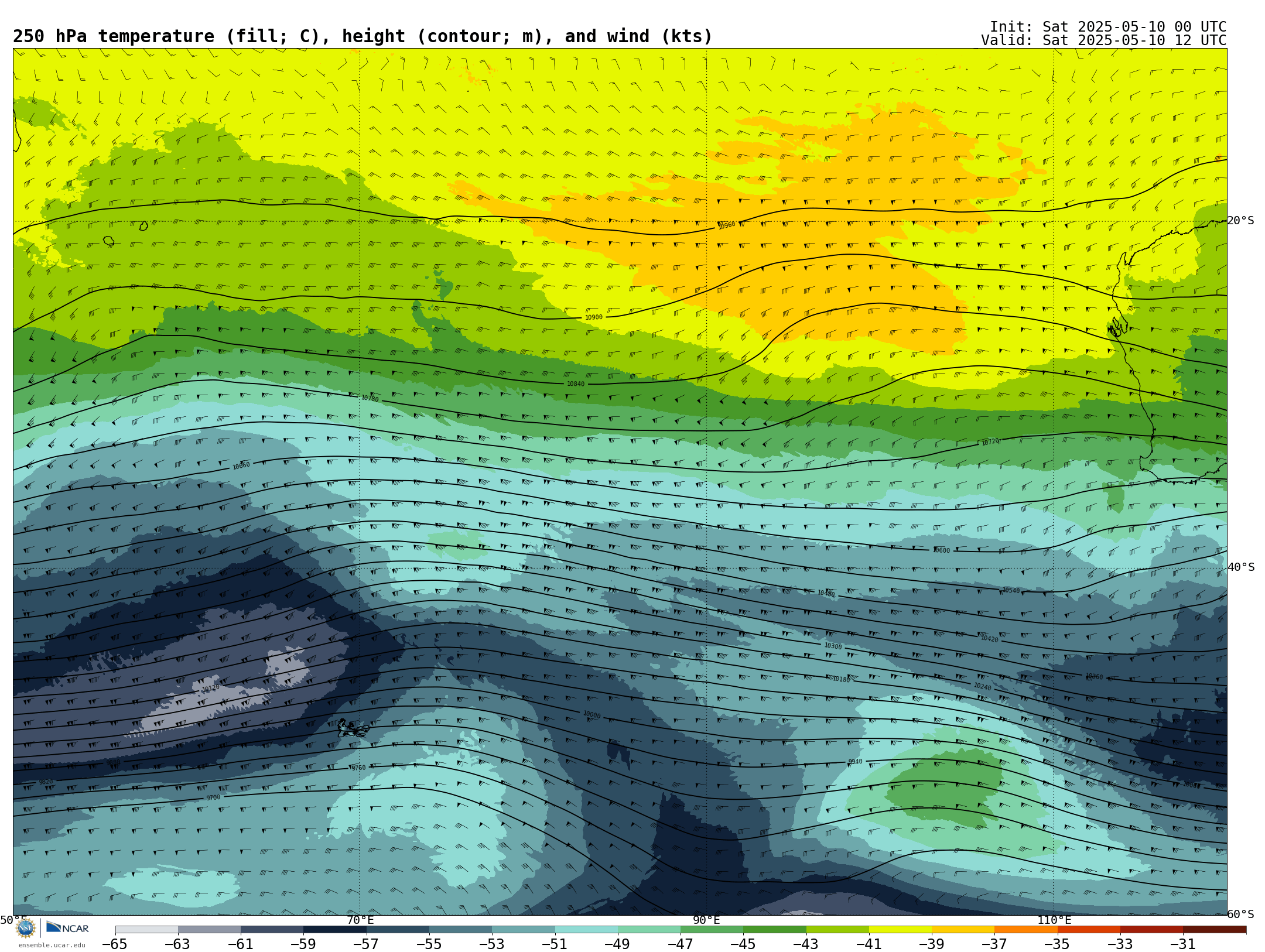Pick the bright yellow -41 to -39 swatch
The image size is (1265, 952).
[x=900, y=929]
